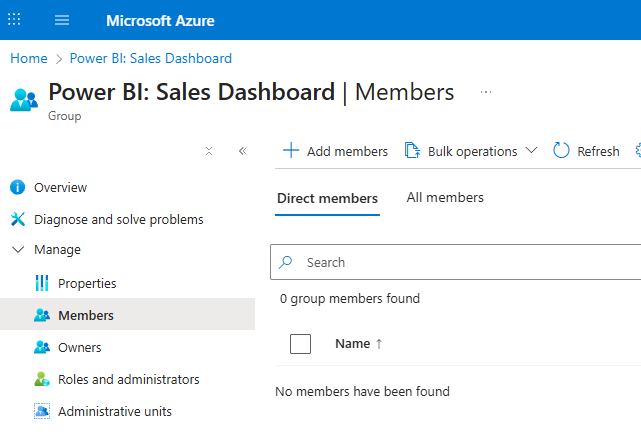Click the Members people icon
The height and width of the screenshot is (434, 641).
(x=42, y=315)
